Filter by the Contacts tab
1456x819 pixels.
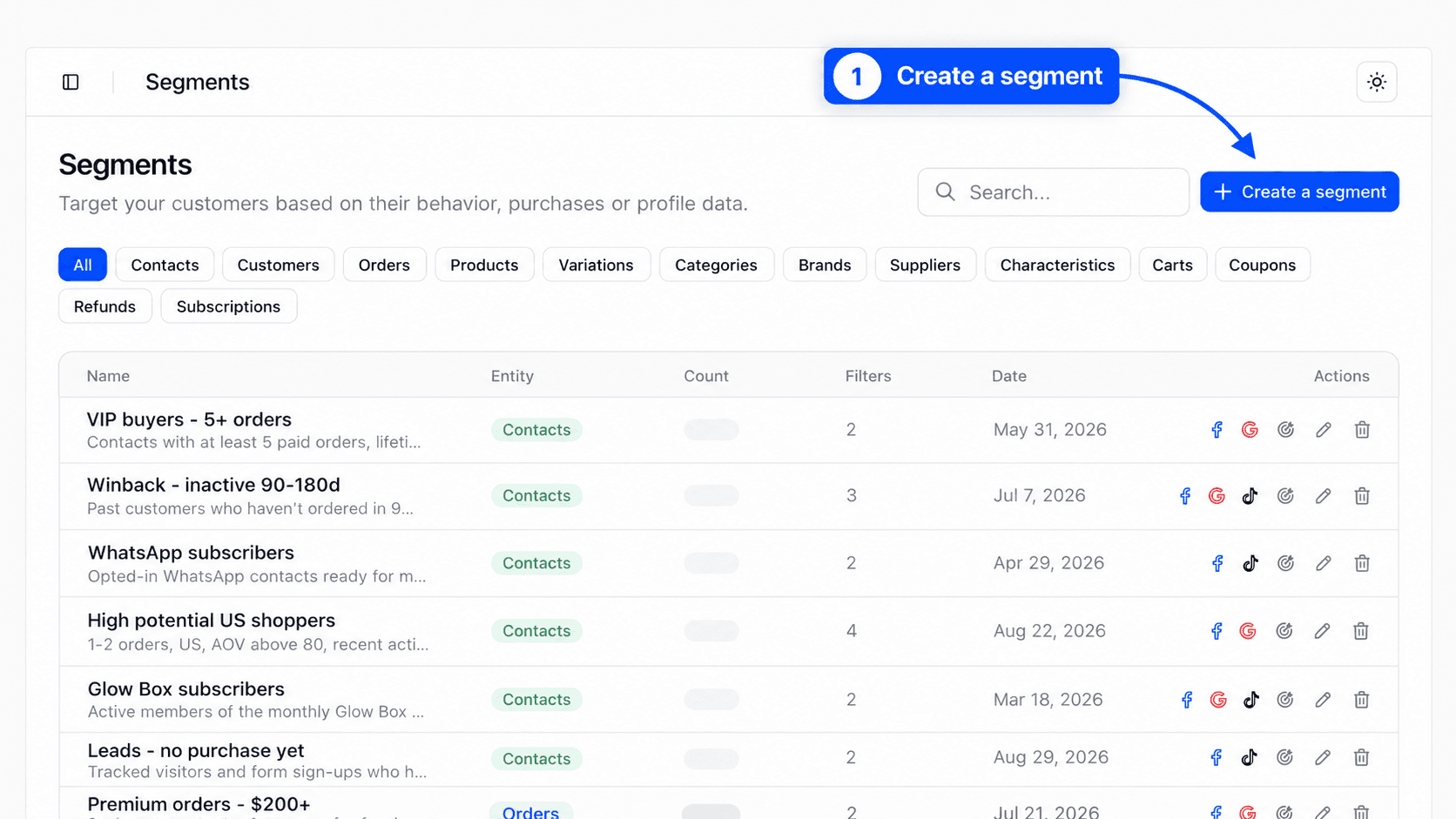click(165, 265)
